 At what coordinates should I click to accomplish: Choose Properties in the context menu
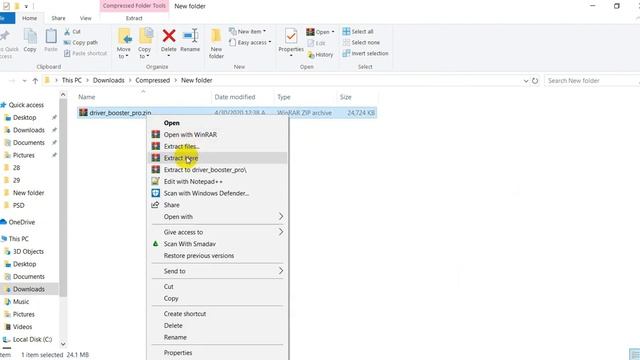click(218, 353)
